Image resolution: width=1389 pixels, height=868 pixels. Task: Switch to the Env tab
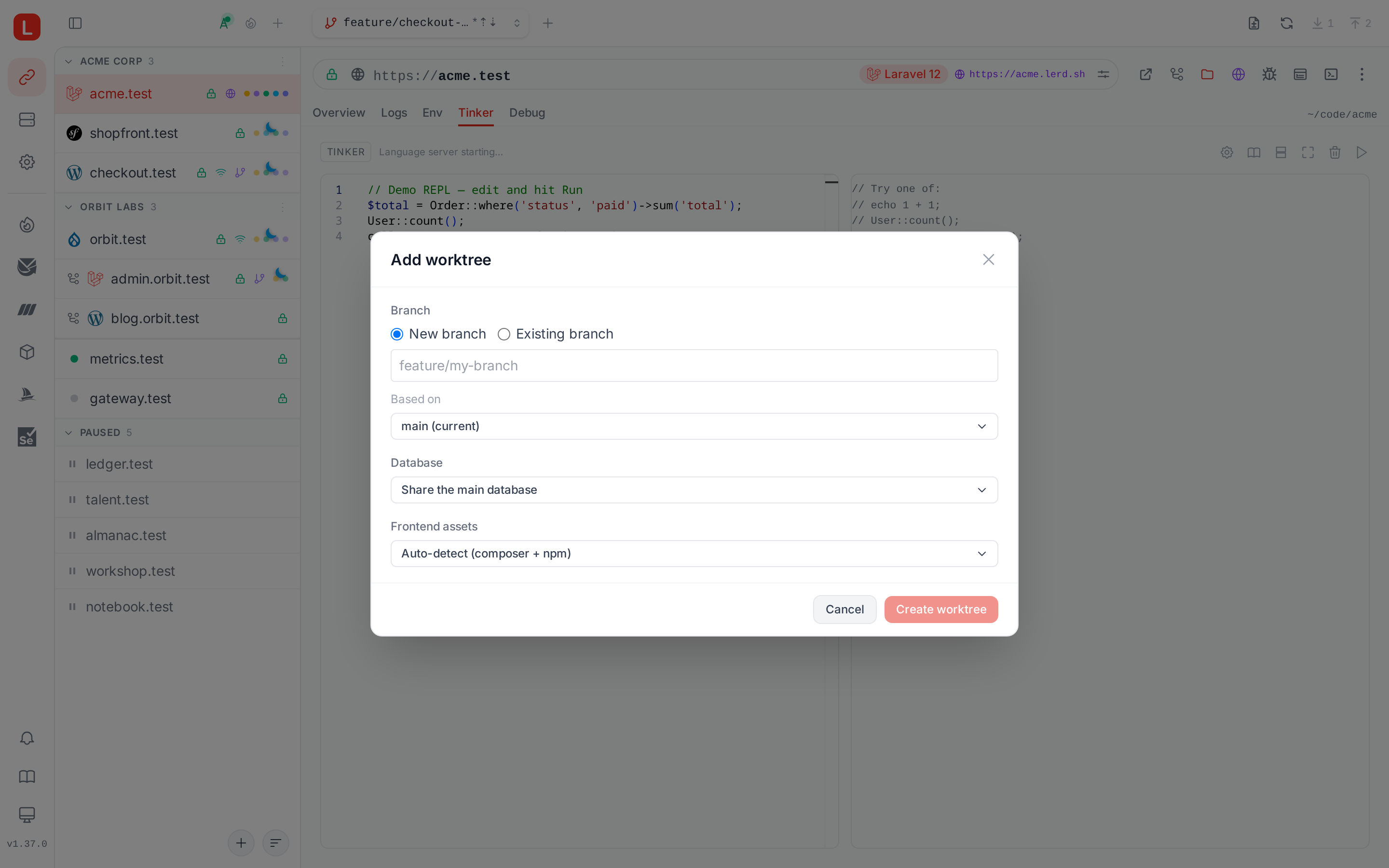coord(432,112)
